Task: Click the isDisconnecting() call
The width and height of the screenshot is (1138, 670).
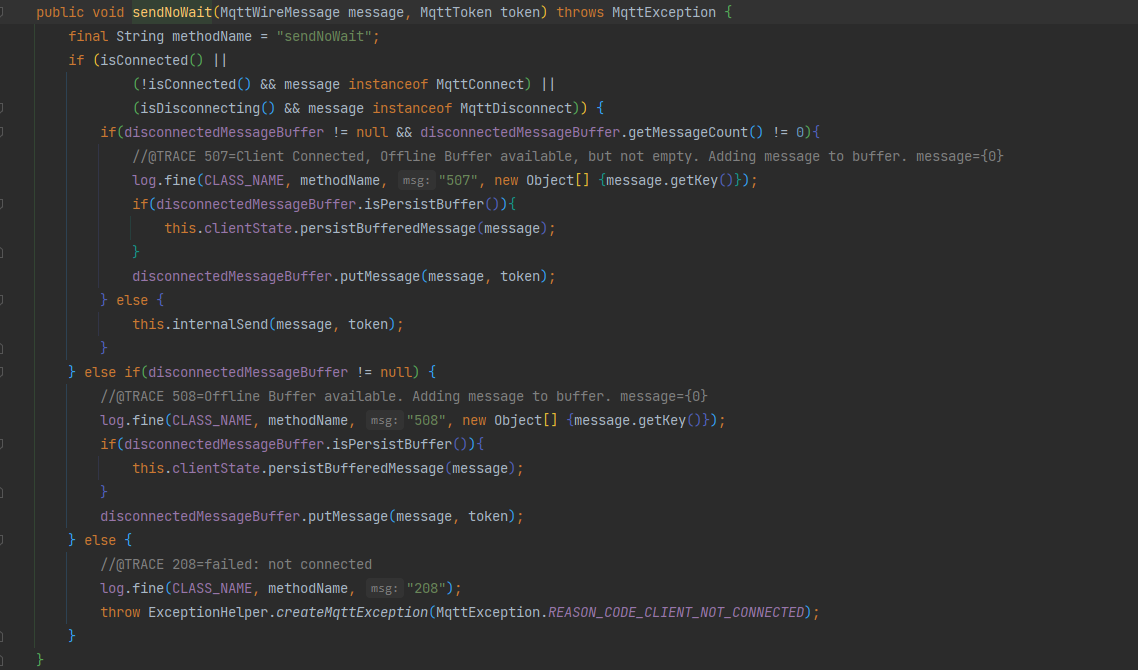Action: pyautogui.click(x=208, y=108)
